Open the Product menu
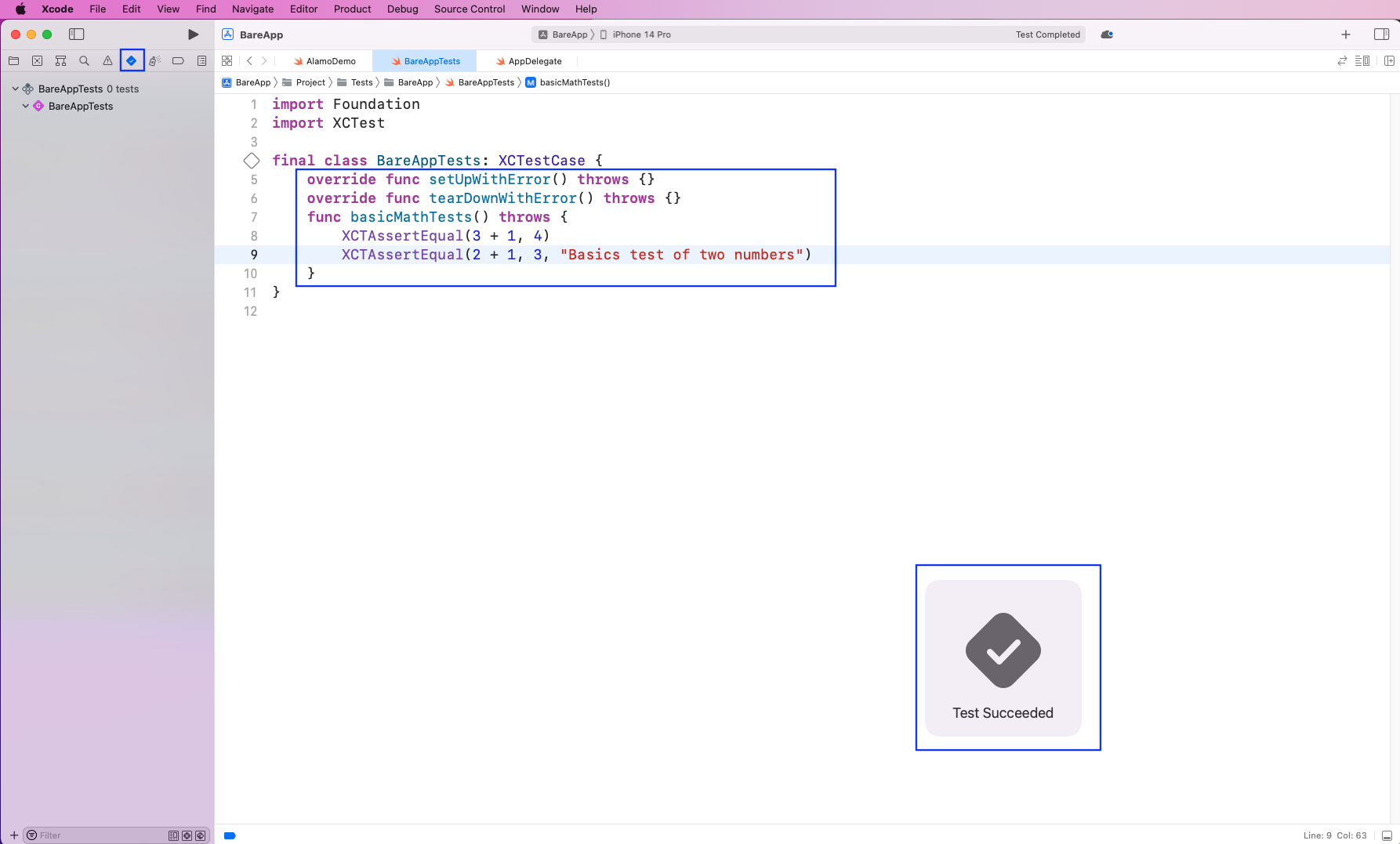1400x844 pixels. 352,9
